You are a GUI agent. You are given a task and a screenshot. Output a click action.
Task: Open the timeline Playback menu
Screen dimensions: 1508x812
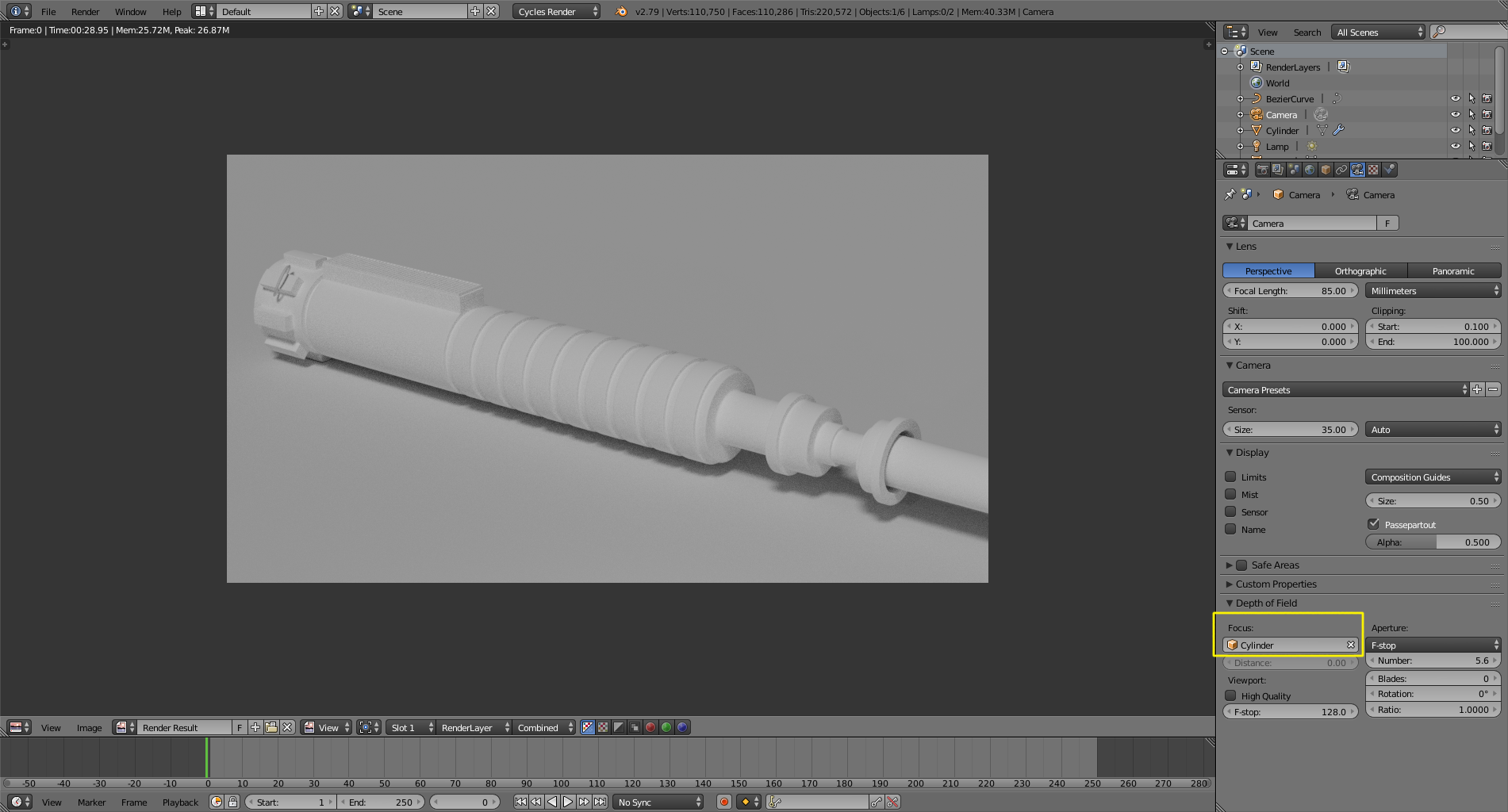180,802
